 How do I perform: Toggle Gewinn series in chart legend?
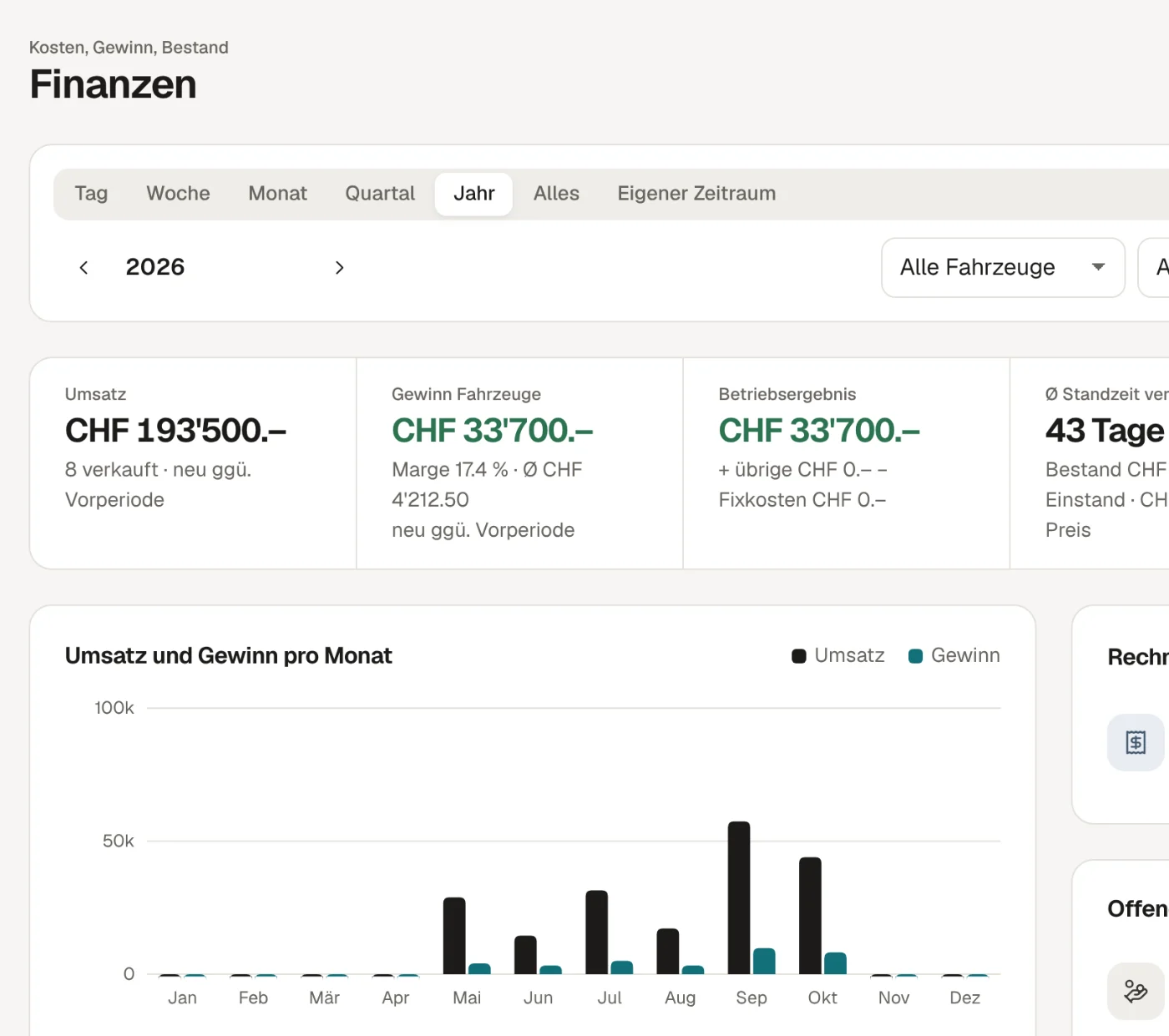click(954, 655)
